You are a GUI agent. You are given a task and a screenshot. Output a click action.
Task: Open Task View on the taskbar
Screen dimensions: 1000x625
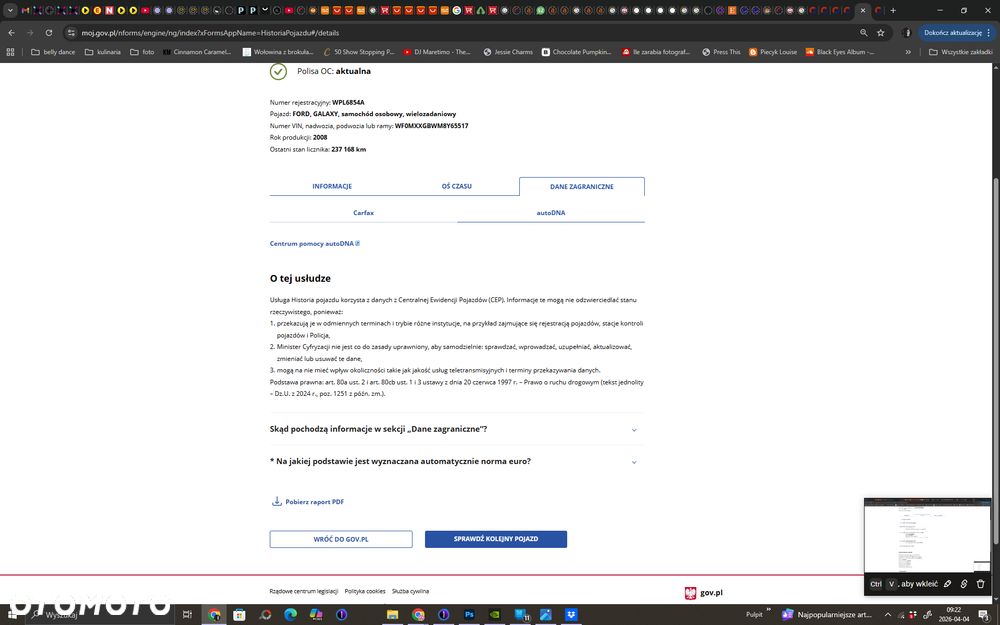pyautogui.click(x=187, y=614)
